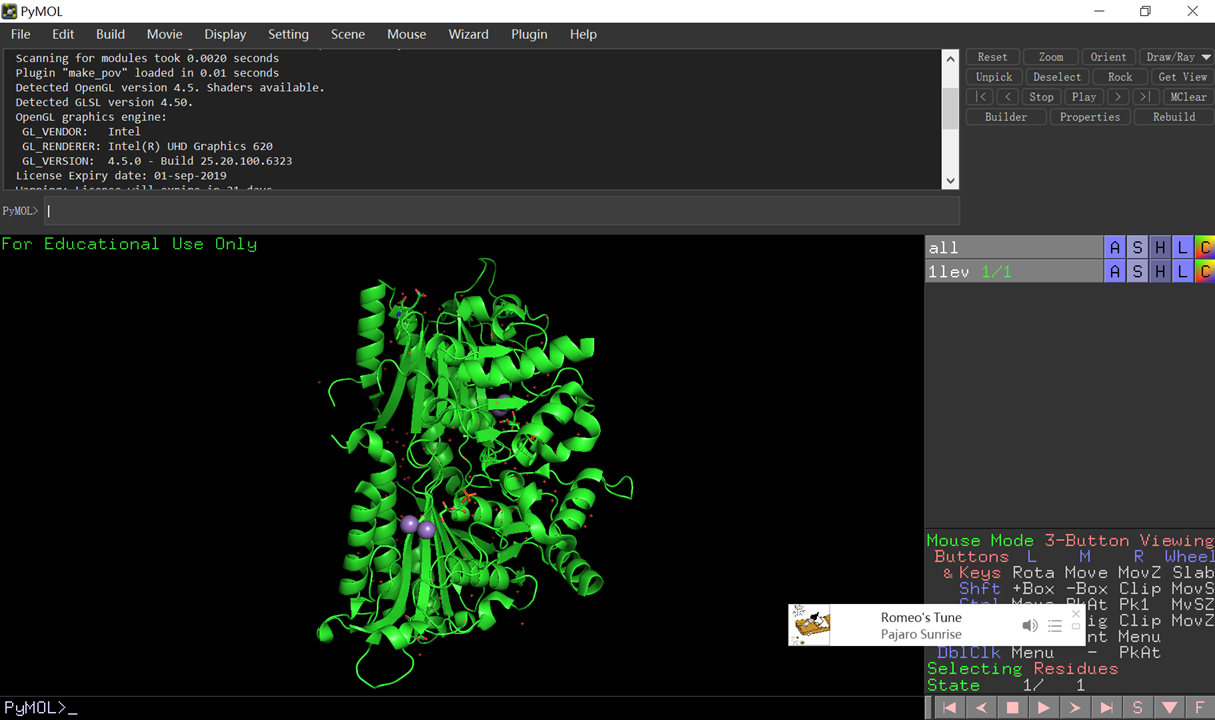Open Color menu for 'all' row
Screen dimensions: 1215x720
coord(1205,247)
